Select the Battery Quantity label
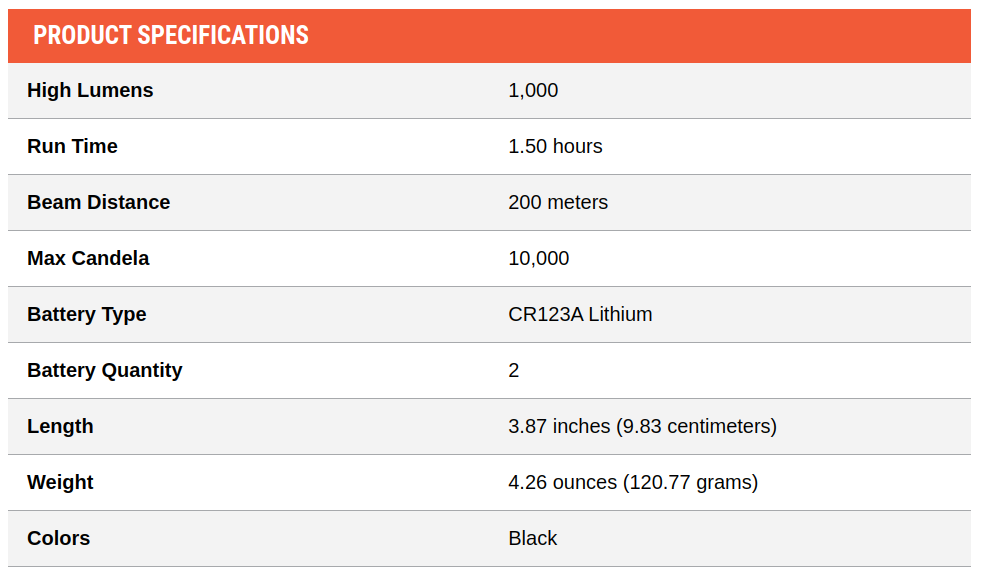The image size is (982, 575). [105, 370]
